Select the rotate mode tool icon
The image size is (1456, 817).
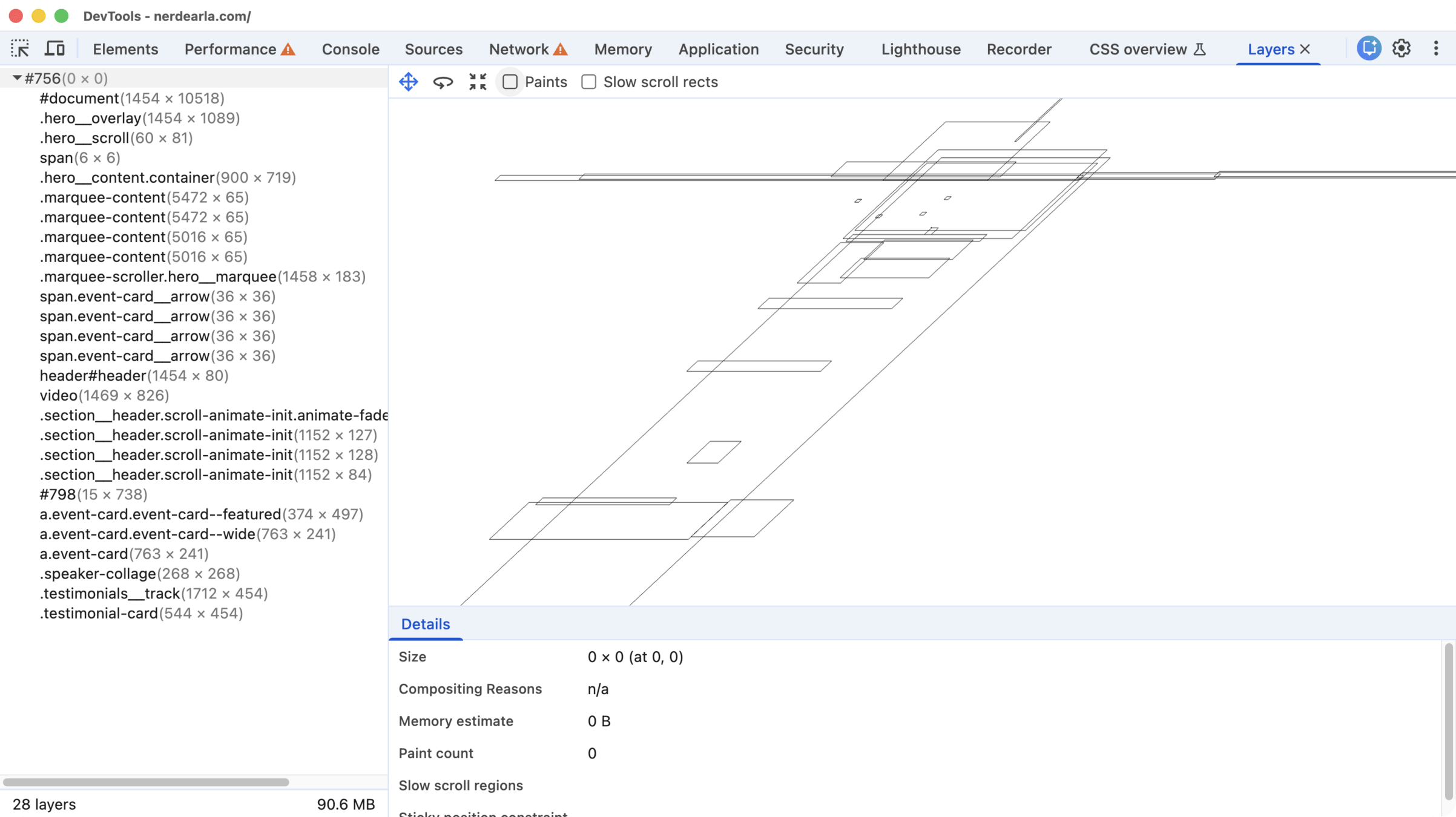pyautogui.click(x=443, y=82)
